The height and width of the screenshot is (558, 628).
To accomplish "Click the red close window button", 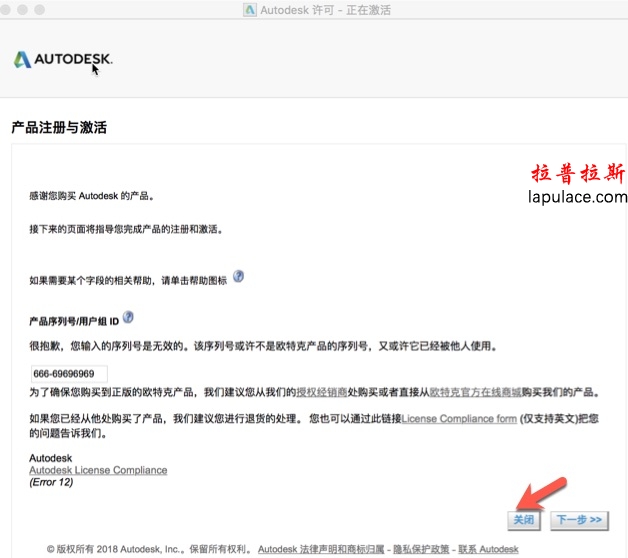I will pyautogui.click(x=5, y=10).
